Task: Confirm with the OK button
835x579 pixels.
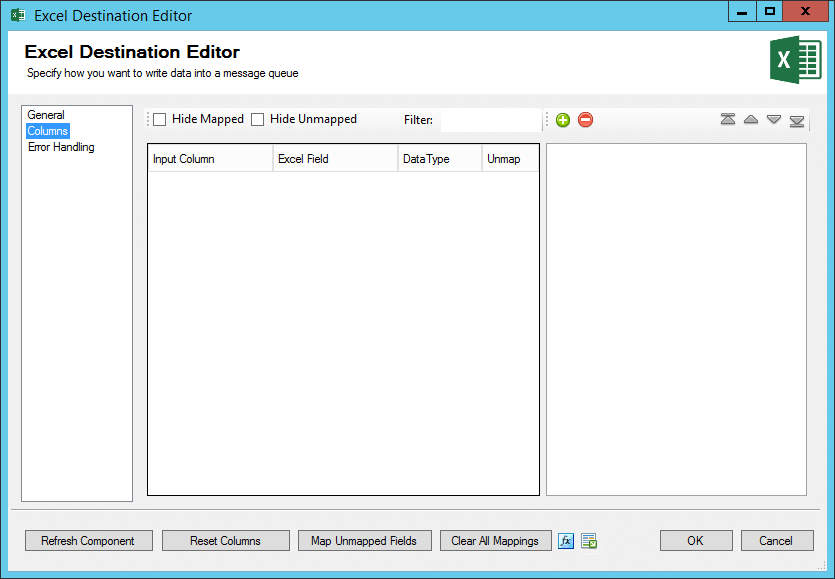Action: [x=696, y=541]
